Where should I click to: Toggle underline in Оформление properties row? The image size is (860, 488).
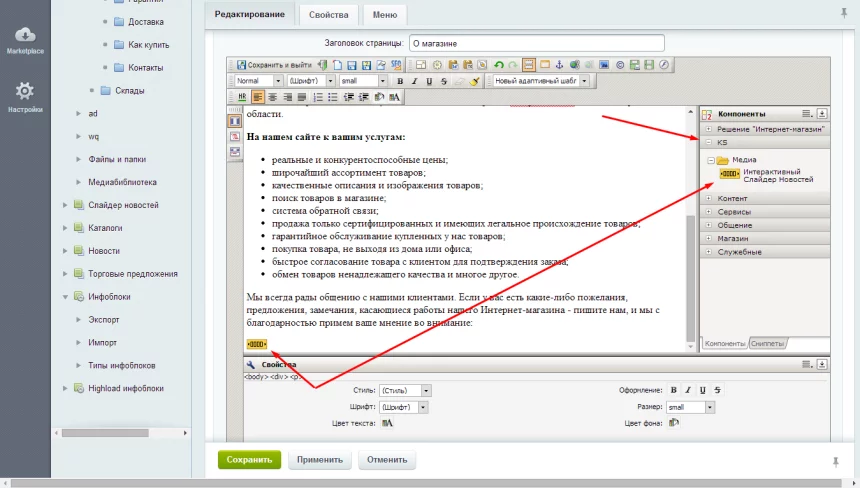pyautogui.click(x=703, y=390)
